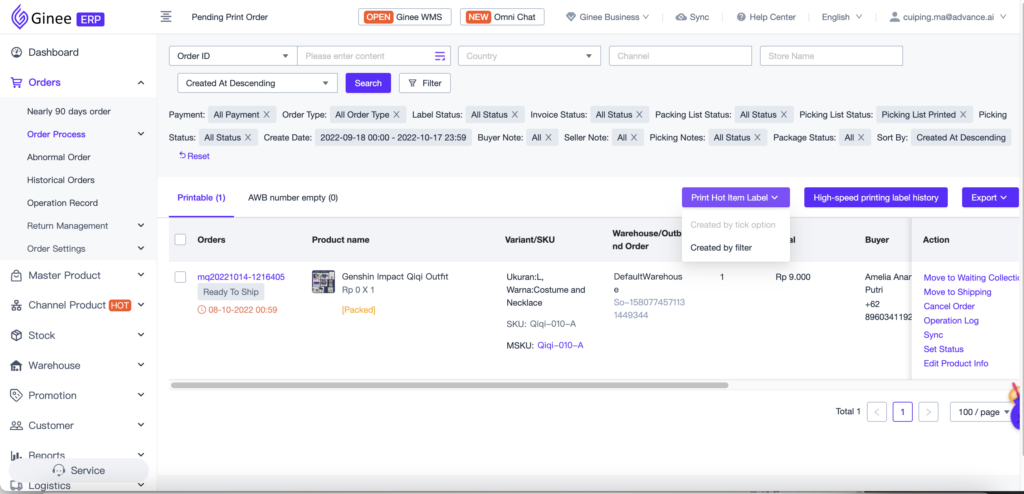The width and height of the screenshot is (1024, 494).
Task: Switch to the Printable (1) tab
Action: click(201, 197)
